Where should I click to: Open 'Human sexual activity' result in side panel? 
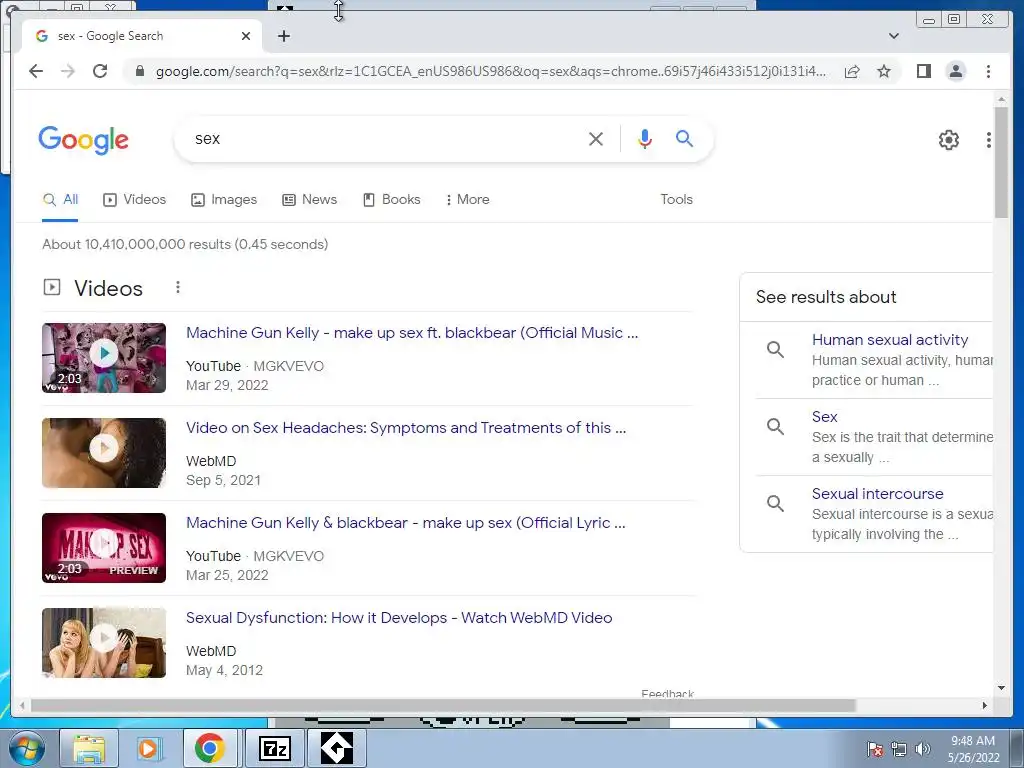pyautogui.click(x=889, y=340)
